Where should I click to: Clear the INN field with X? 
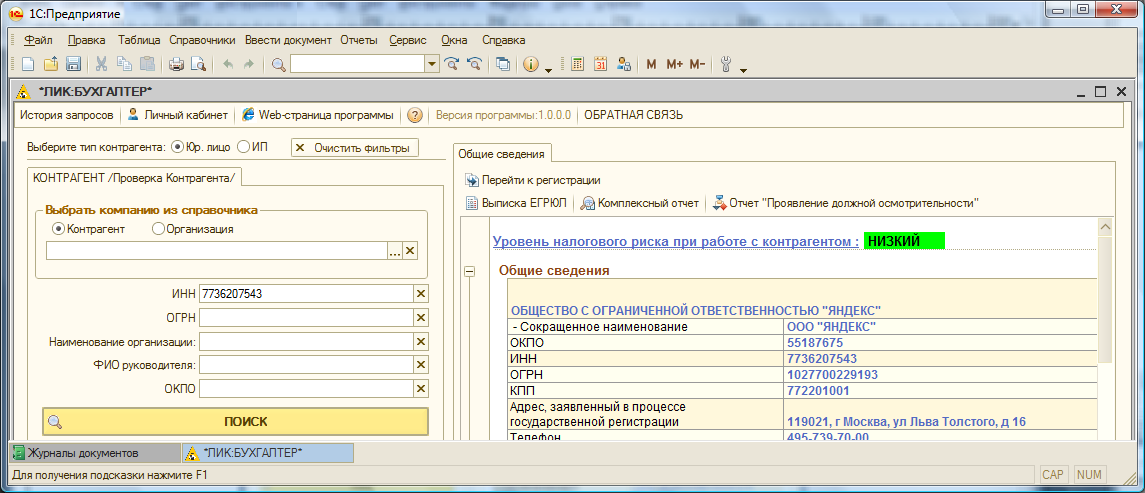(x=421, y=294)
